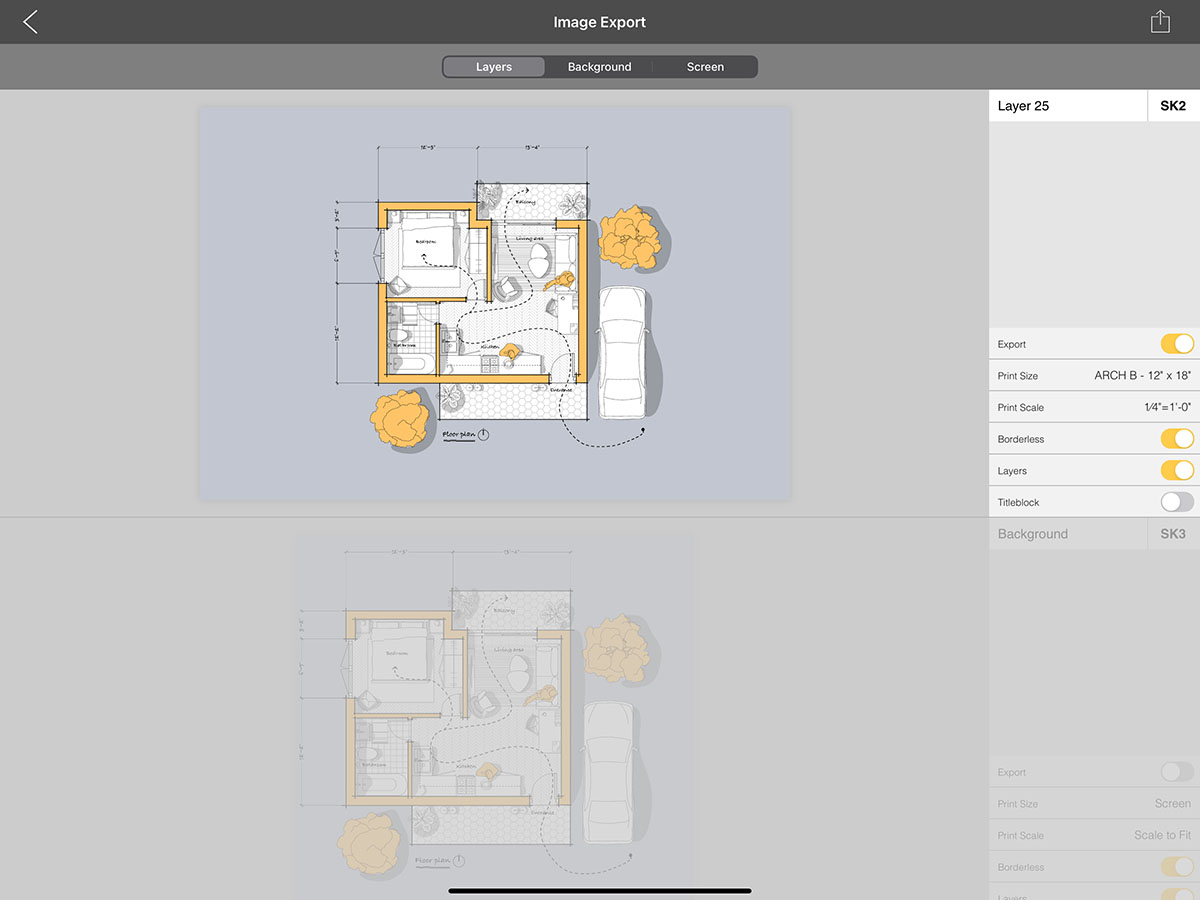The height and width of the screenshot is (900, 1200).
Task: Switch to the Background tab
Action: pyautogui.click(x=599, y=67)
